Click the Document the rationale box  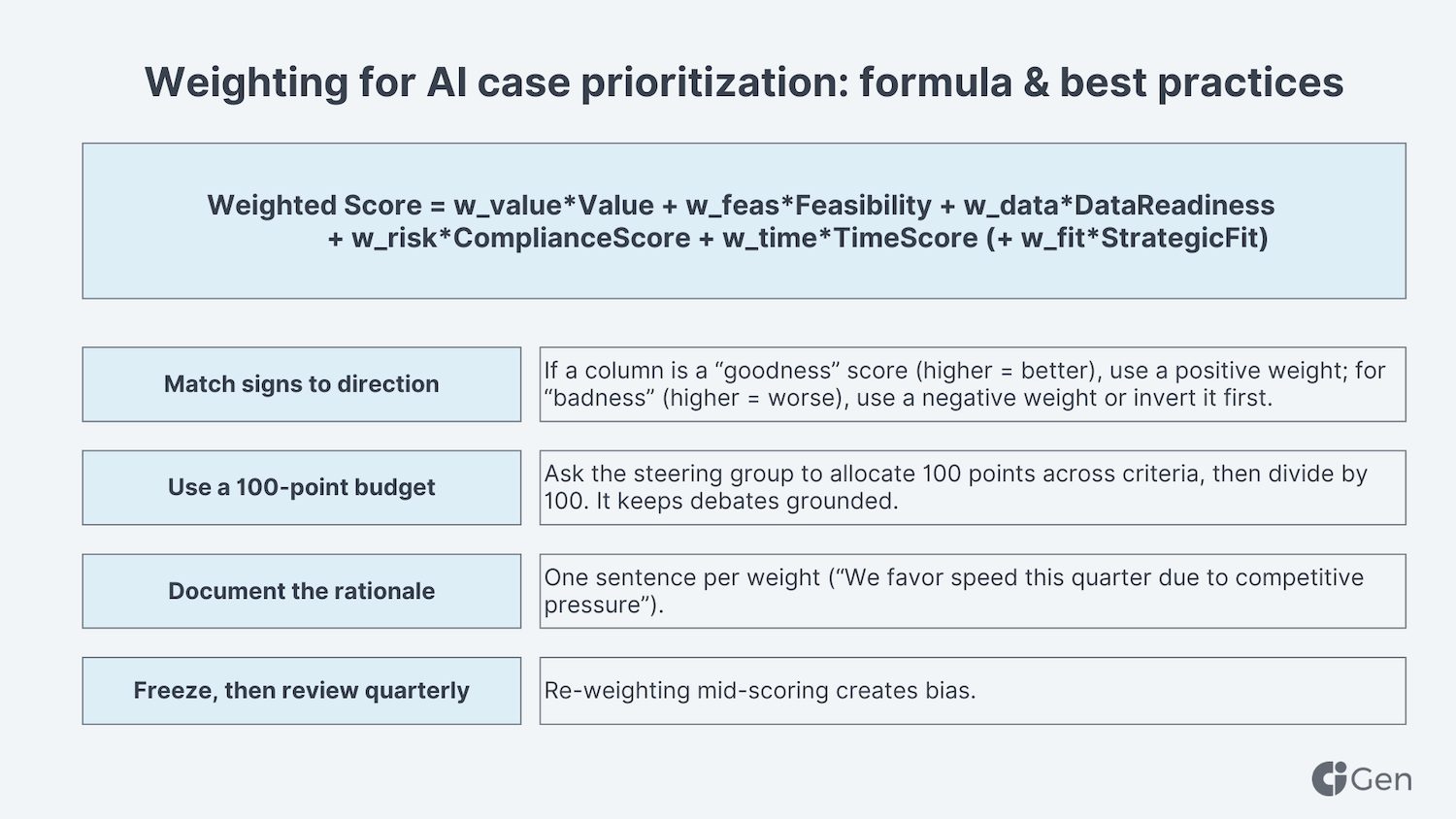pyautogui.click(x=302, y=591)
